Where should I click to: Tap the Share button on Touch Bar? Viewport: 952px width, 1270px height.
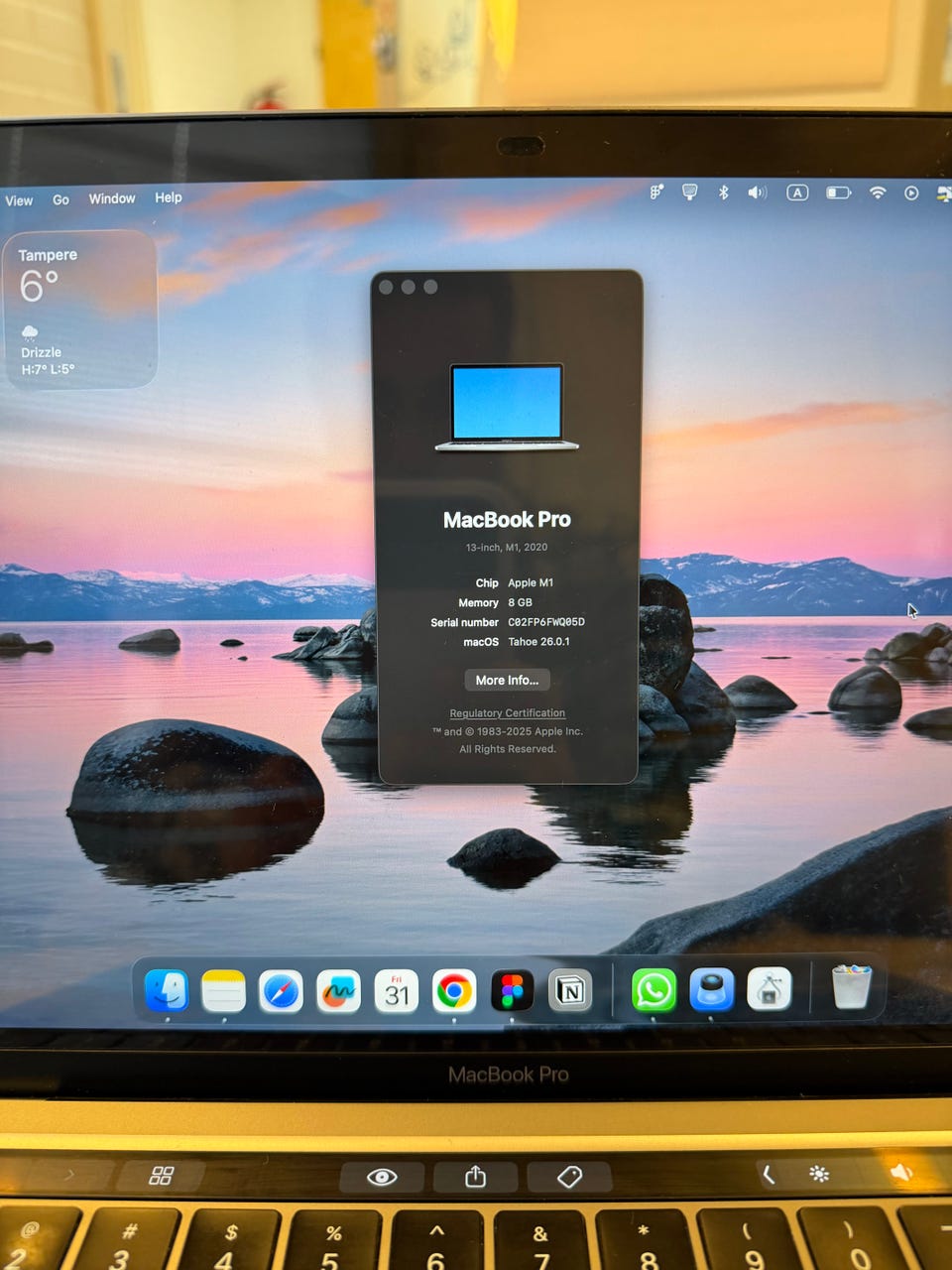tap(476, 1177)
